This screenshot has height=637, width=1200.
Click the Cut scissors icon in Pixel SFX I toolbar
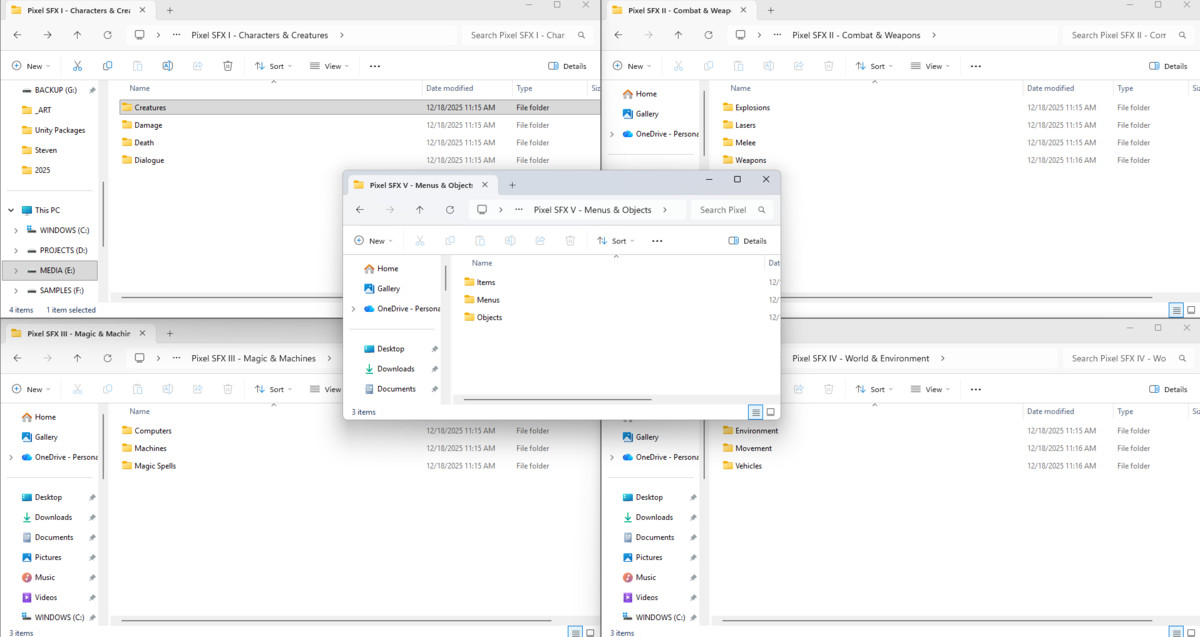(77, 66)
